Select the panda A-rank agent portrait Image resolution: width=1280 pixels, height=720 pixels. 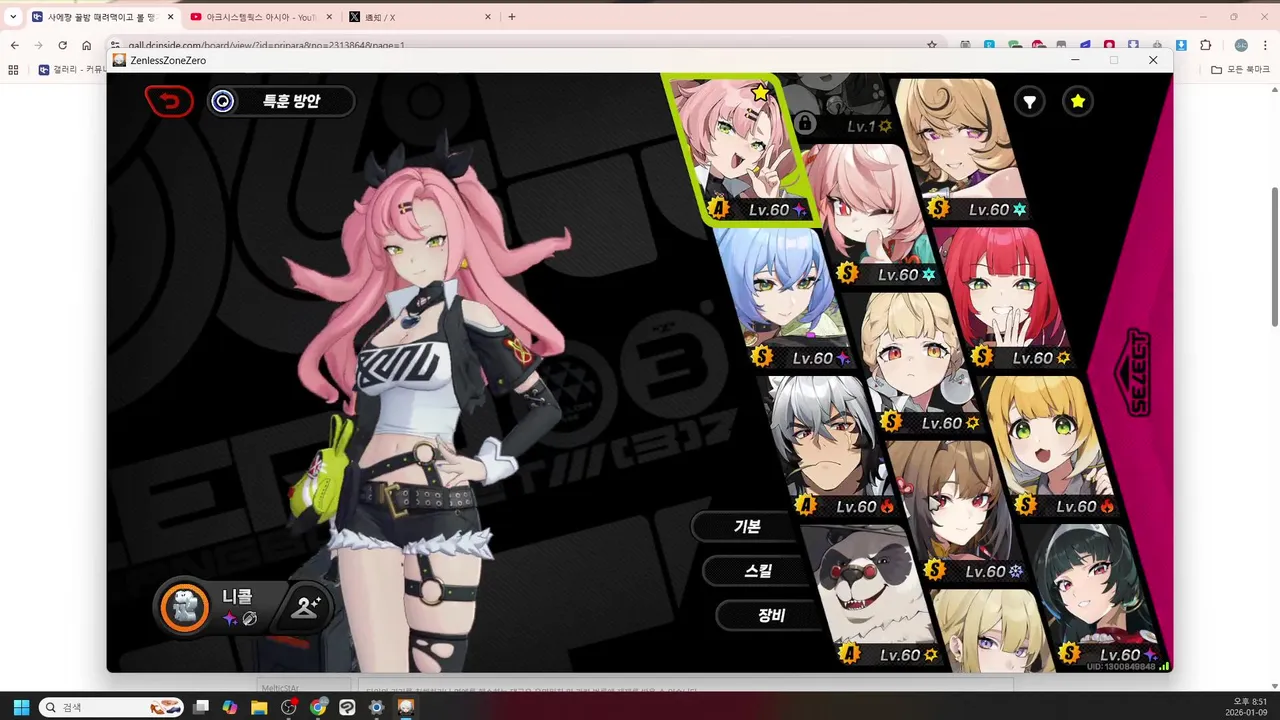[x=872, y=595]
